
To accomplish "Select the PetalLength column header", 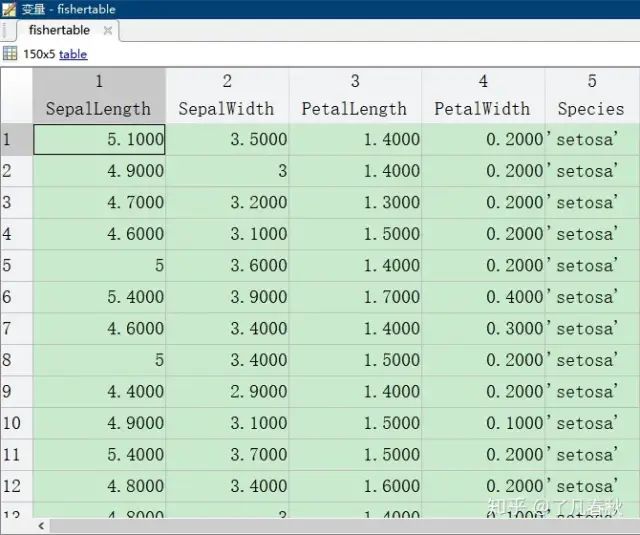I will click(355, 95).
